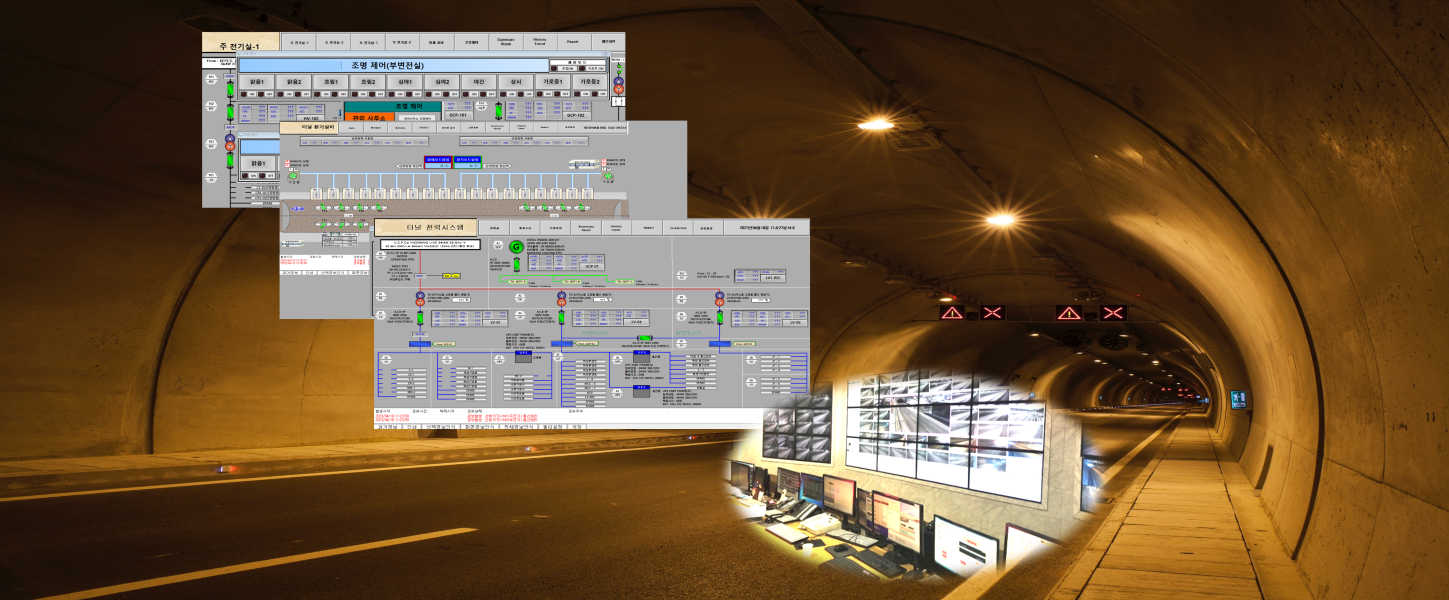1449x600 pixels.
Task: Click the GCP-102 button
Action: pyautogui.click(x=575, y=115)
